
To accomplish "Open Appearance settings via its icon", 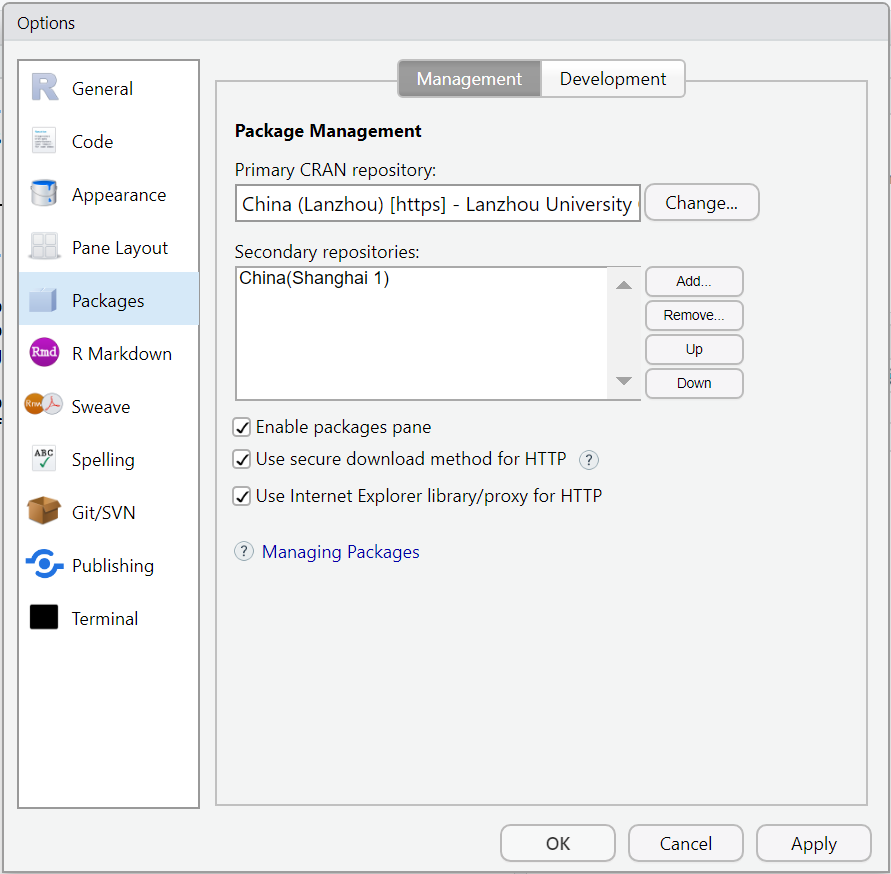I will [x=44, y=194].
